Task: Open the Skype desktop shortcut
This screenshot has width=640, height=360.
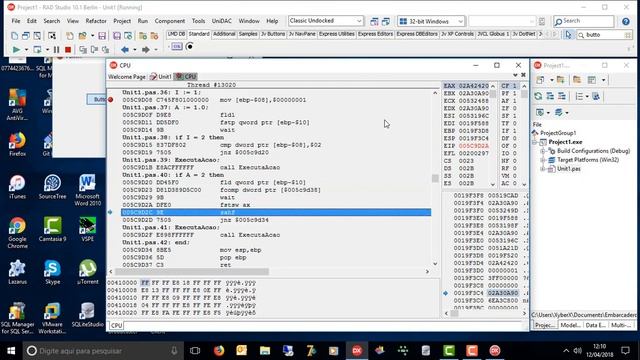Action: [52, 272]
